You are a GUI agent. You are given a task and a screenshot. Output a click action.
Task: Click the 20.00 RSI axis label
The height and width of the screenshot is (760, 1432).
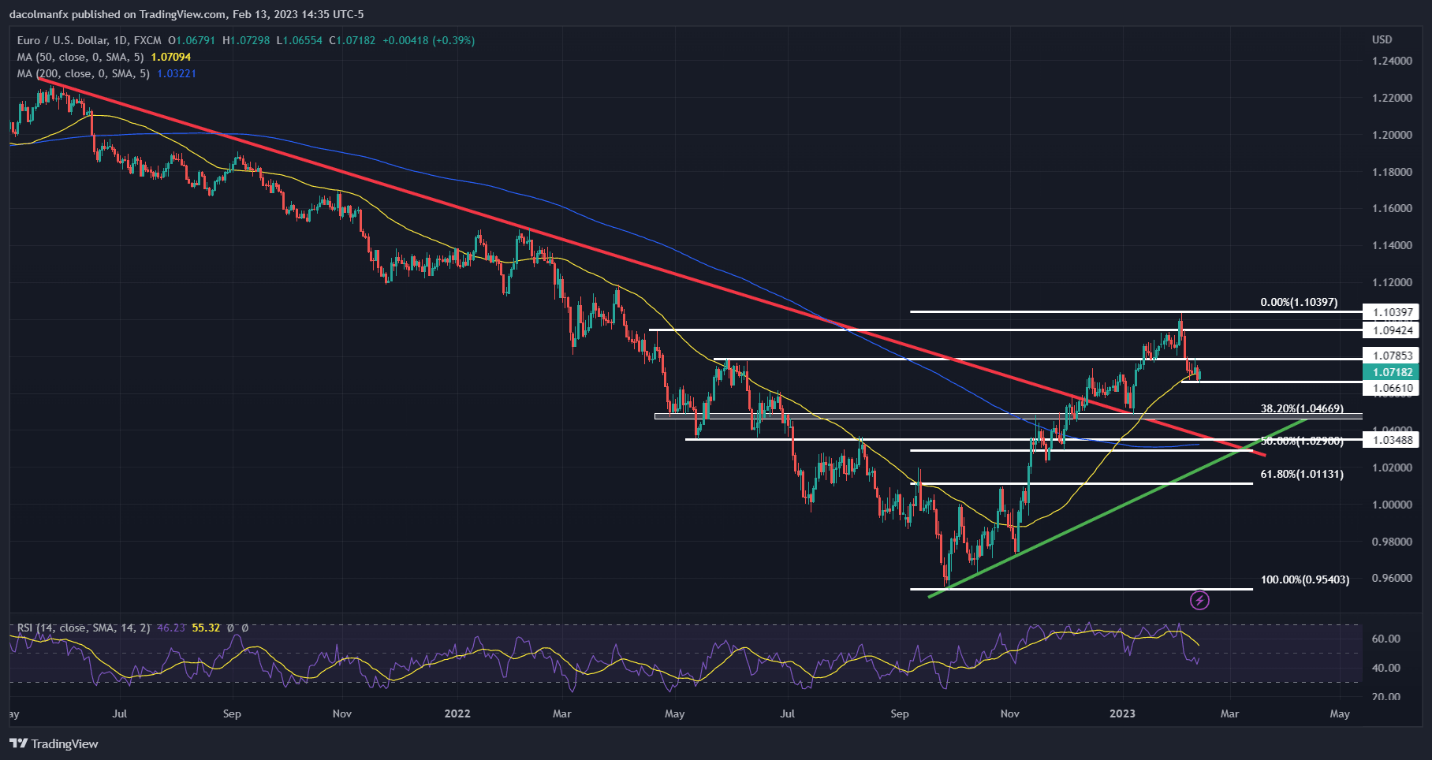(x=1385, y=697)
